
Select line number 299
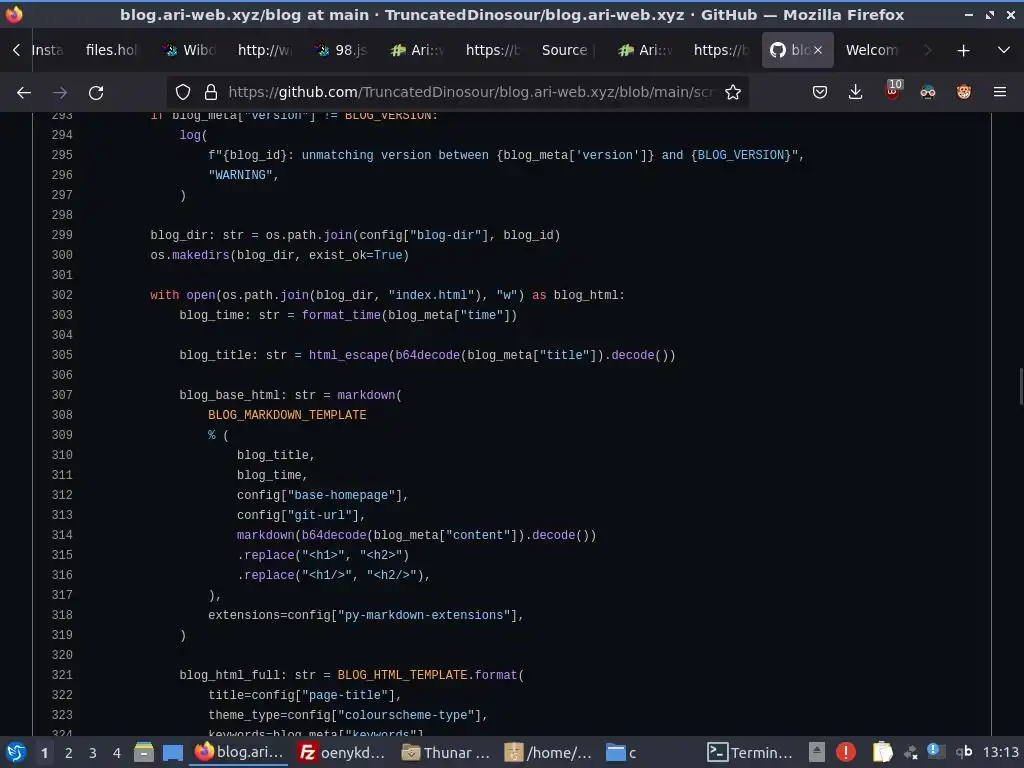(62, 235)
